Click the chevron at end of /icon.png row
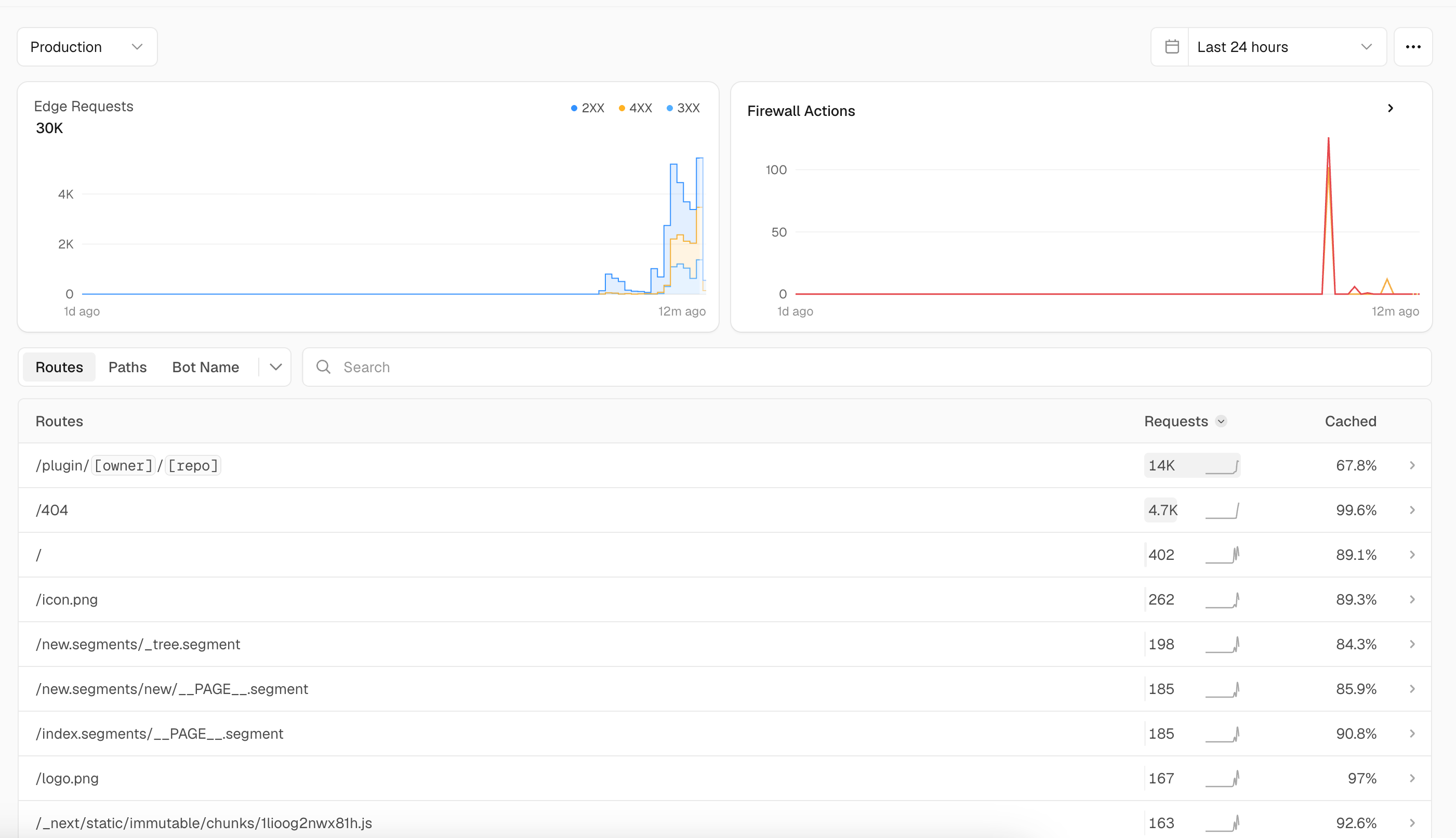1456x838 pixels. pos(1412,599)
